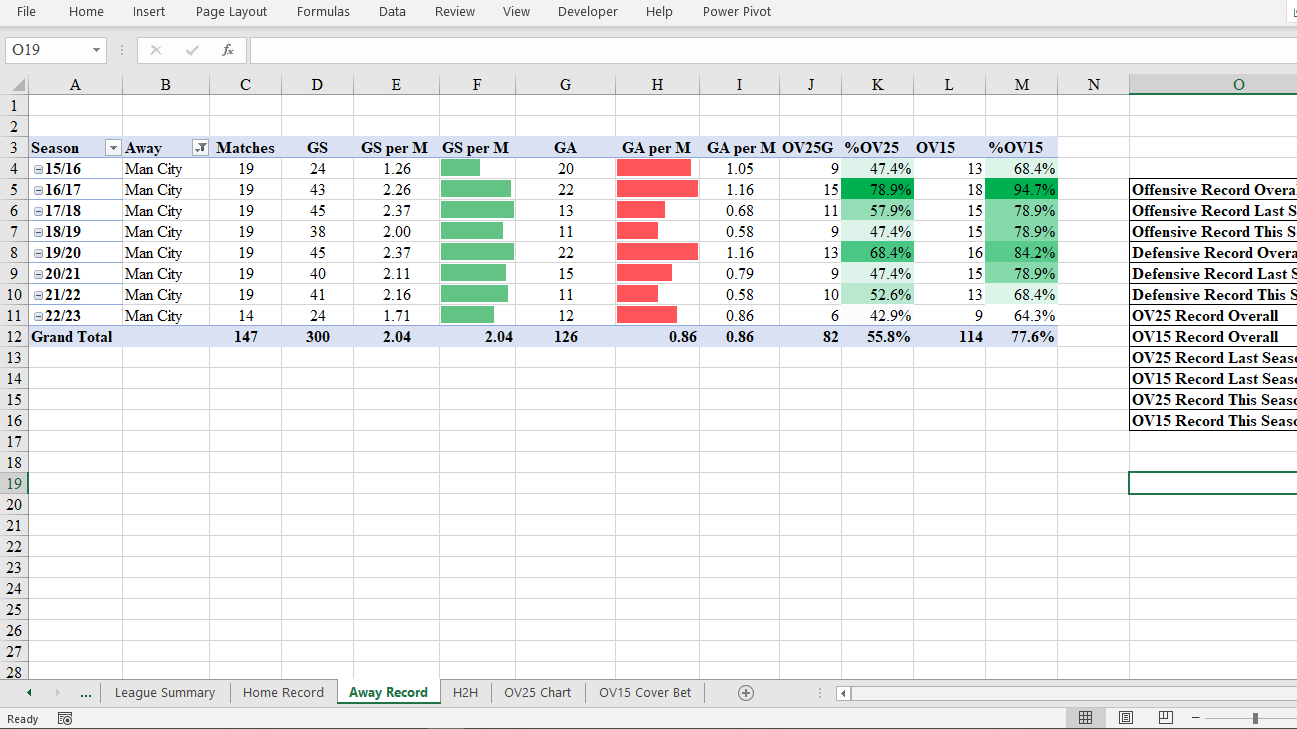Switch to the OV25 Chart sheet
Image resolution: width=1297 pixels, height=729 pixels.
(537, 692)
